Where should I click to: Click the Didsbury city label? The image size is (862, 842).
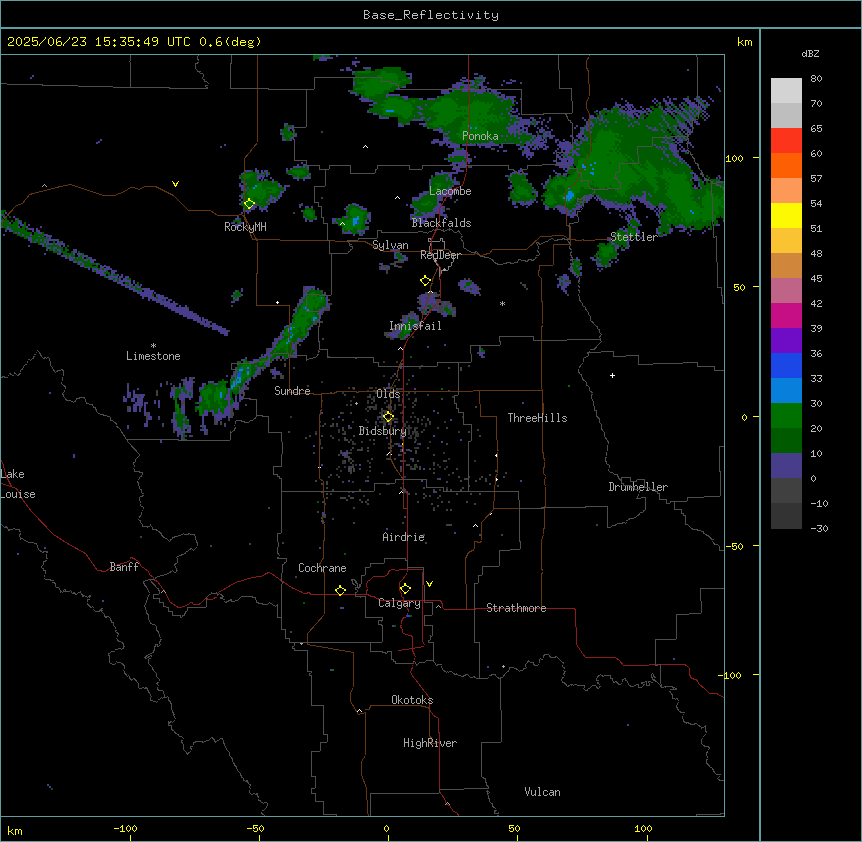pos(383,431)
